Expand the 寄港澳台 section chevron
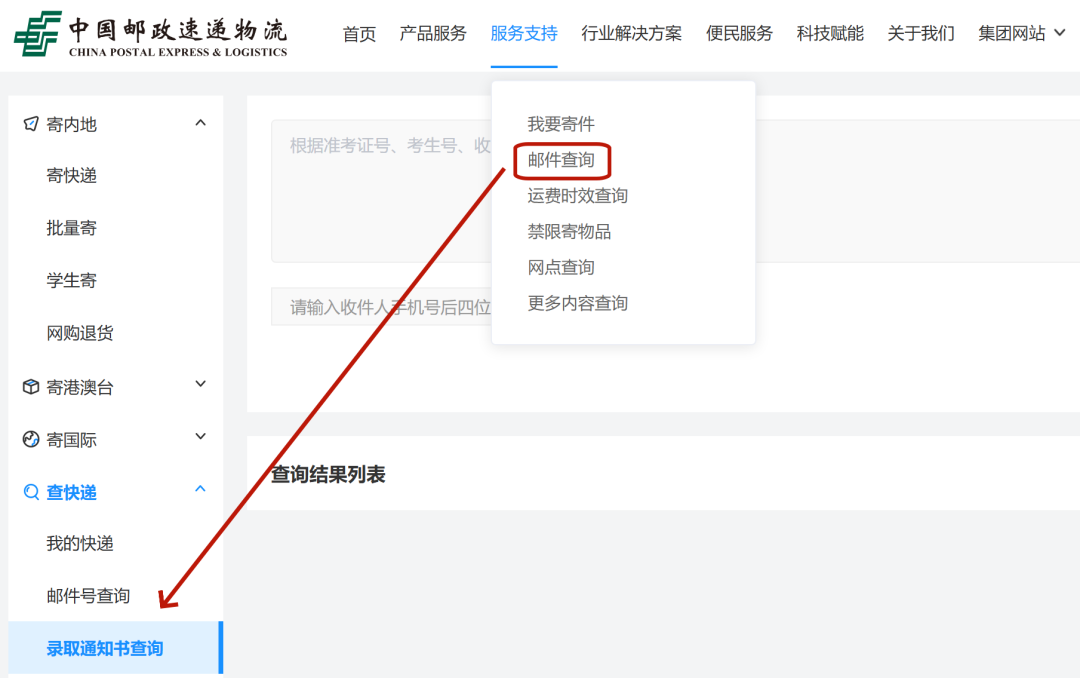The image size is (1080, 678). point(200,384)
